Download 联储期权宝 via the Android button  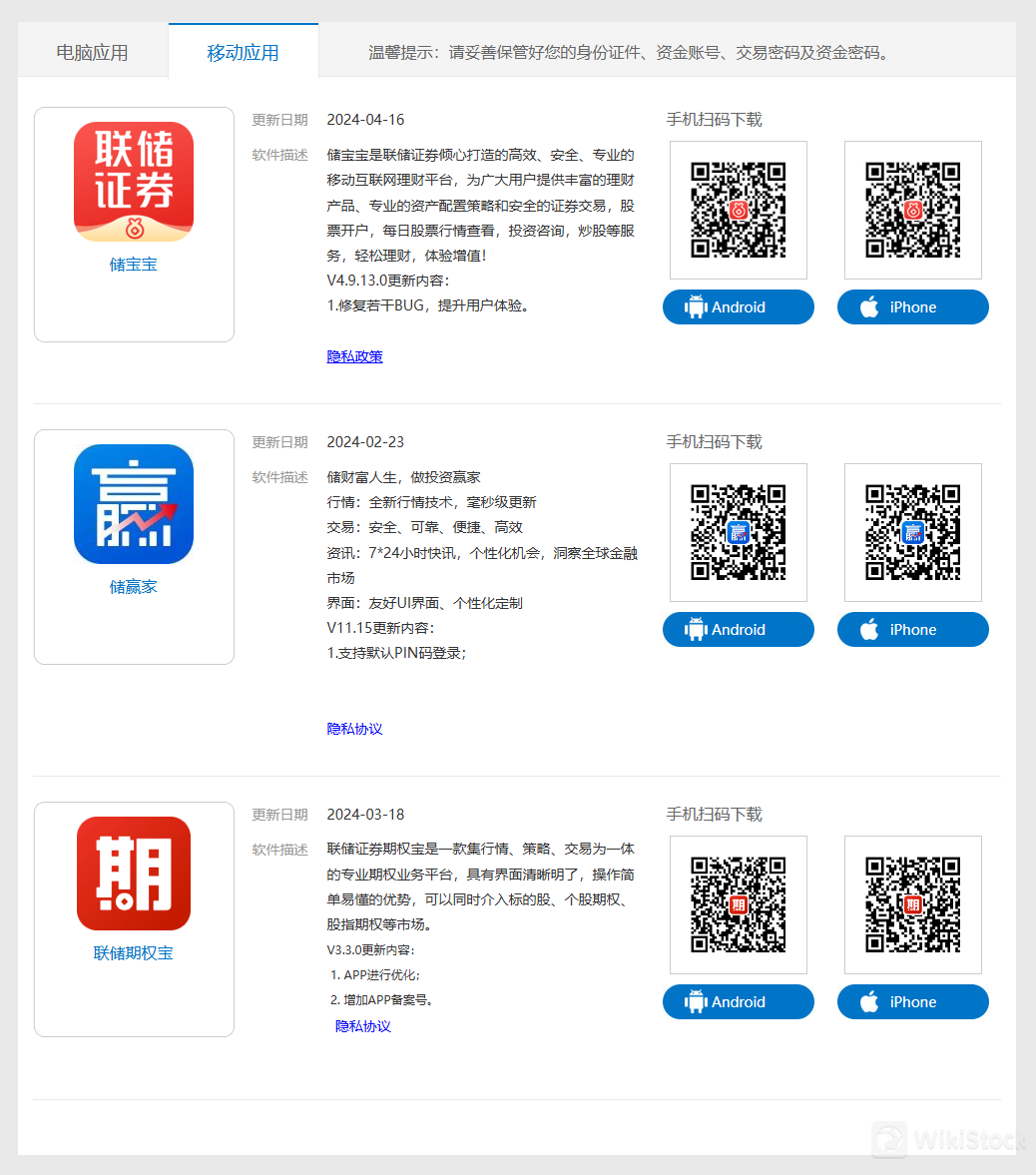(738, 1002)
